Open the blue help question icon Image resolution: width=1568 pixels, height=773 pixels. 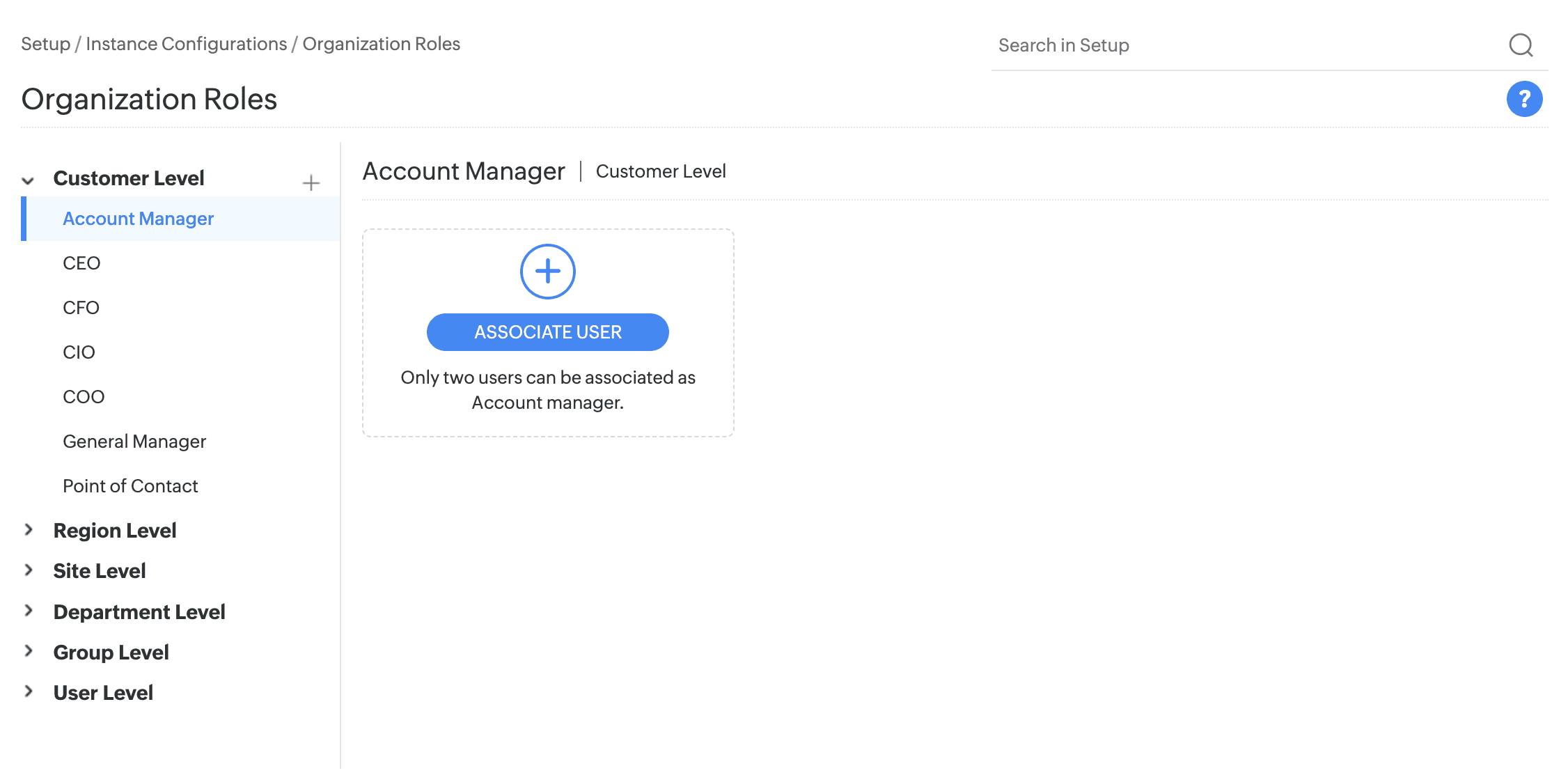1524,99
